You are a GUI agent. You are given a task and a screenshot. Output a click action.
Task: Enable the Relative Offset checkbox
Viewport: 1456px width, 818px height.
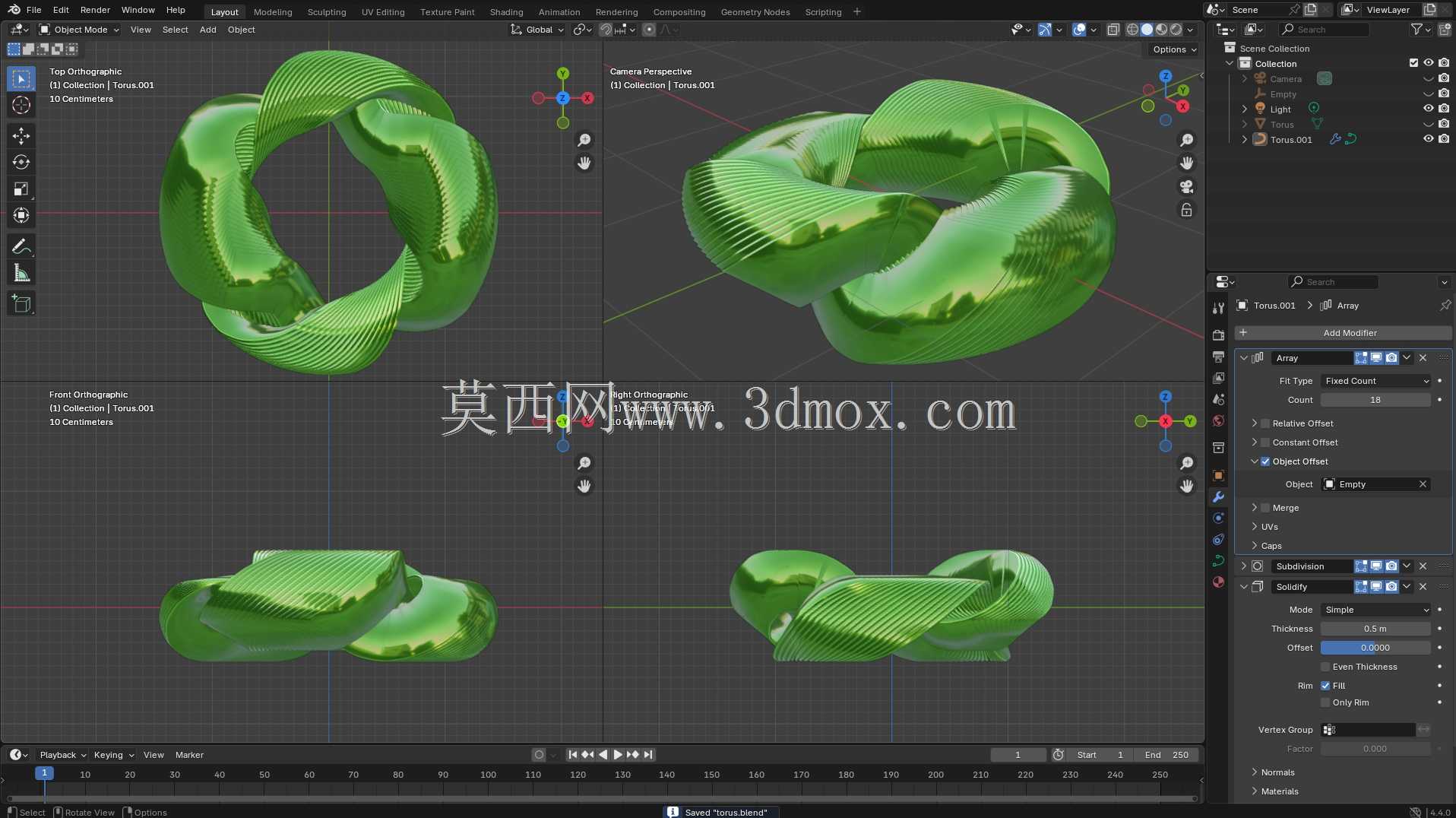pyautogui.click(x=1265, y=423)
